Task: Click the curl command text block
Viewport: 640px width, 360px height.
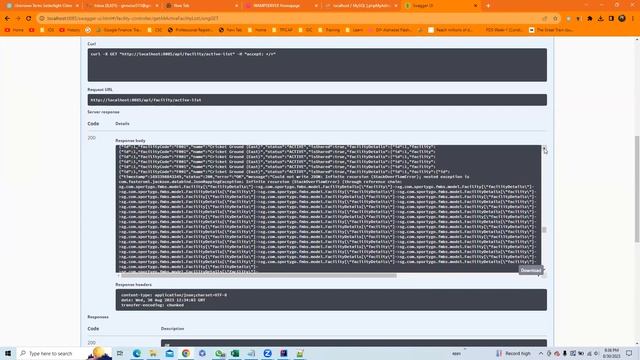Action: pyautogui.click(x=317, y=65)
